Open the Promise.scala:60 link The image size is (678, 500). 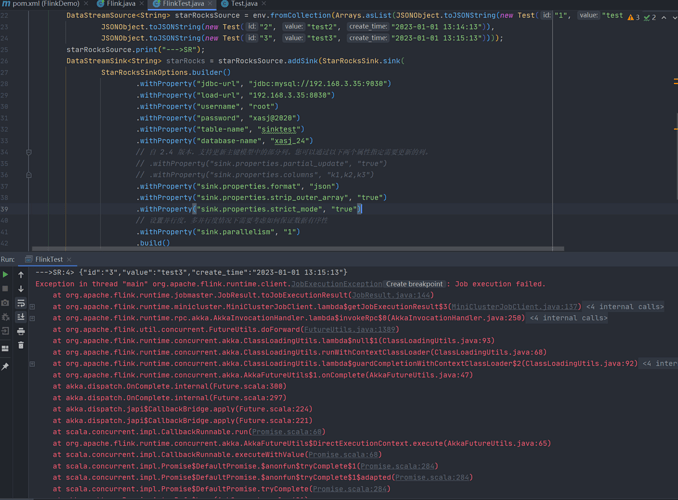[x=287, y=432]
